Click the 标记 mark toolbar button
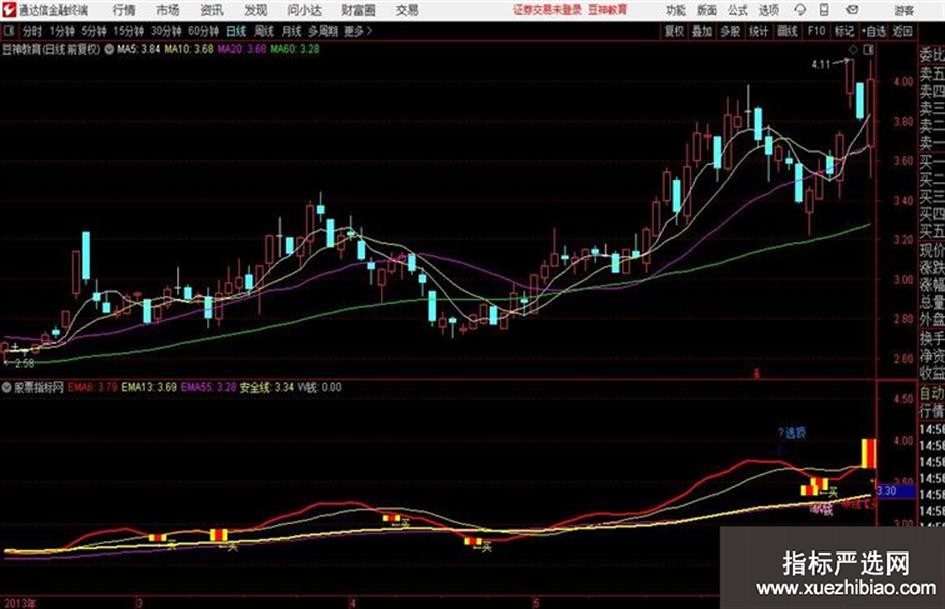945x609 pixels. point(844,31)
